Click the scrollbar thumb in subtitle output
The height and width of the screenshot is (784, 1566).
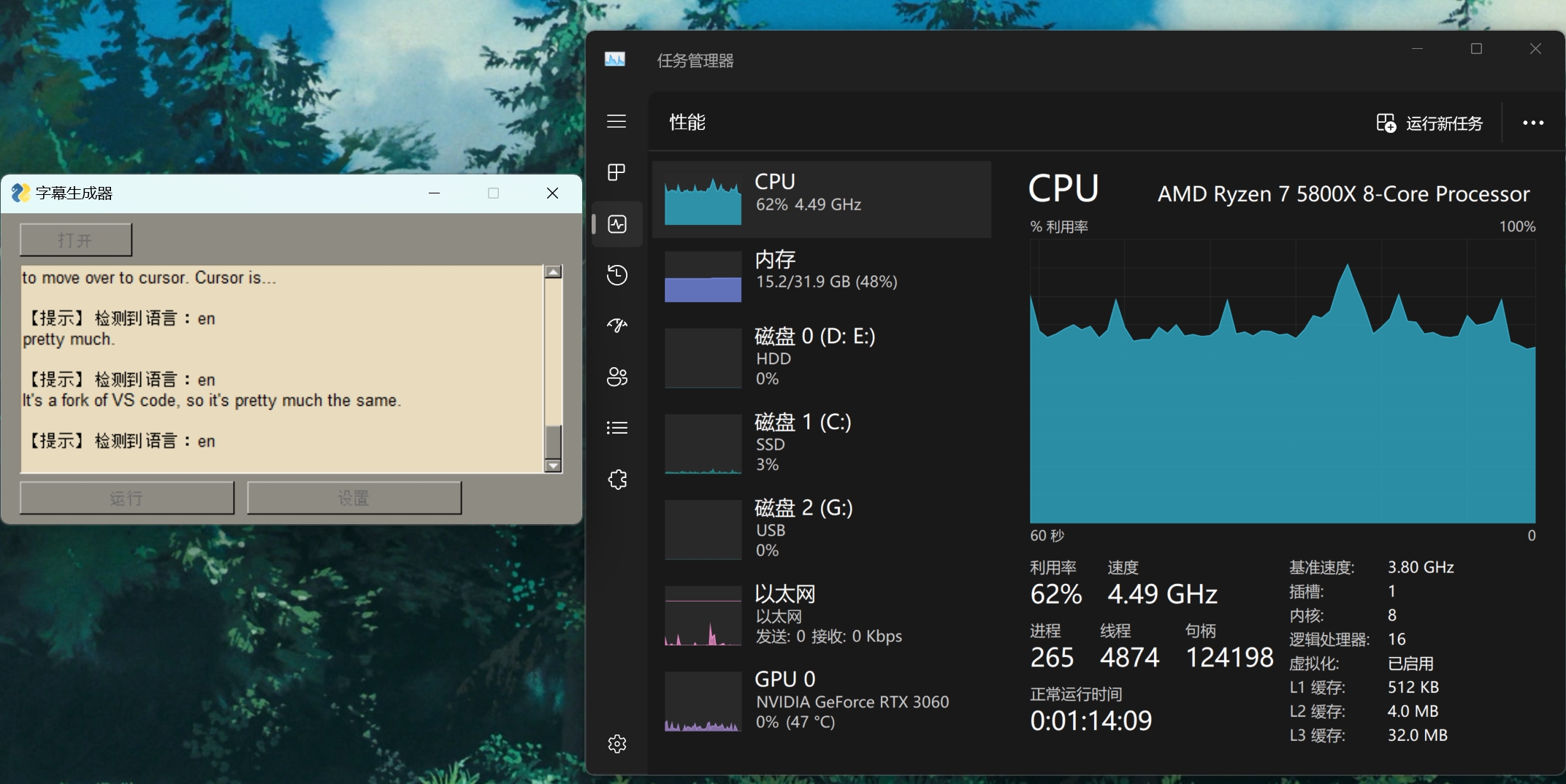[x=554, y=441]
